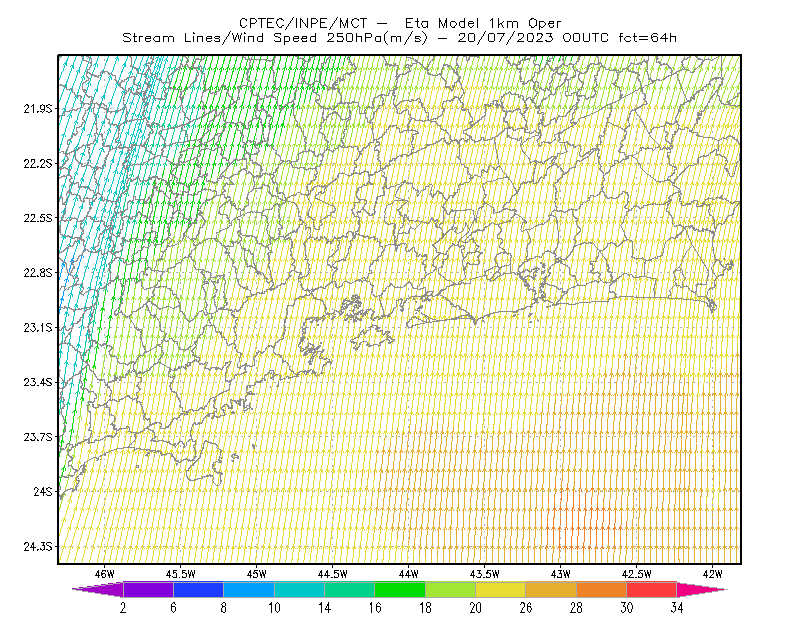Image resolution: width=800 pixels, height=618 pixels.
Task: Click the teal-green legend segment after 14
Action: point(349,589)
